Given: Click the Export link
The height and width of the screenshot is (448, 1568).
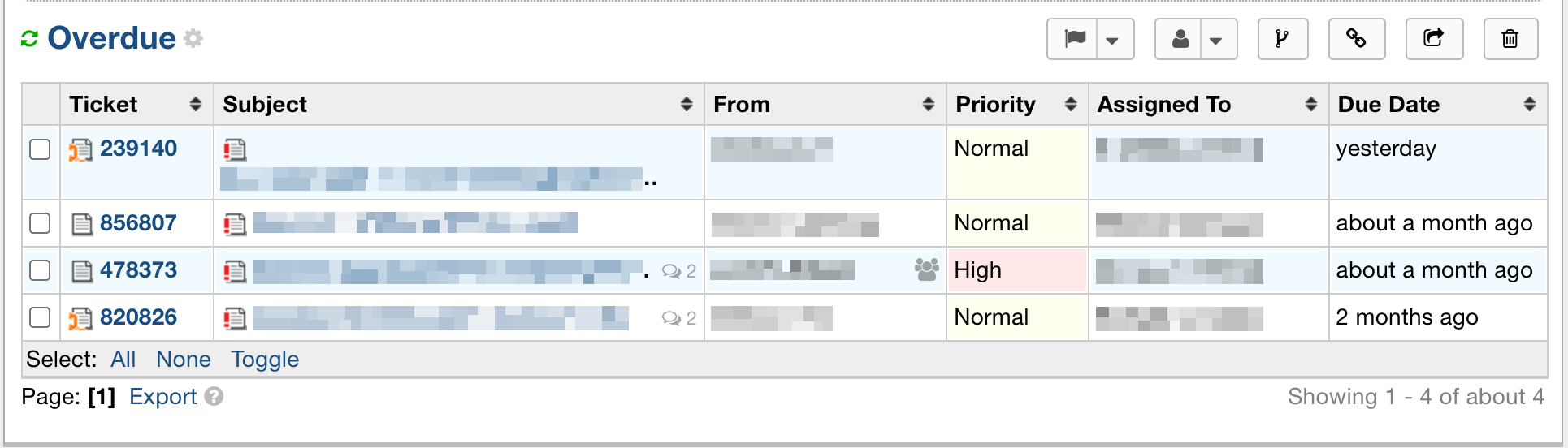Looking at the screenshot, I should [162, 397].
